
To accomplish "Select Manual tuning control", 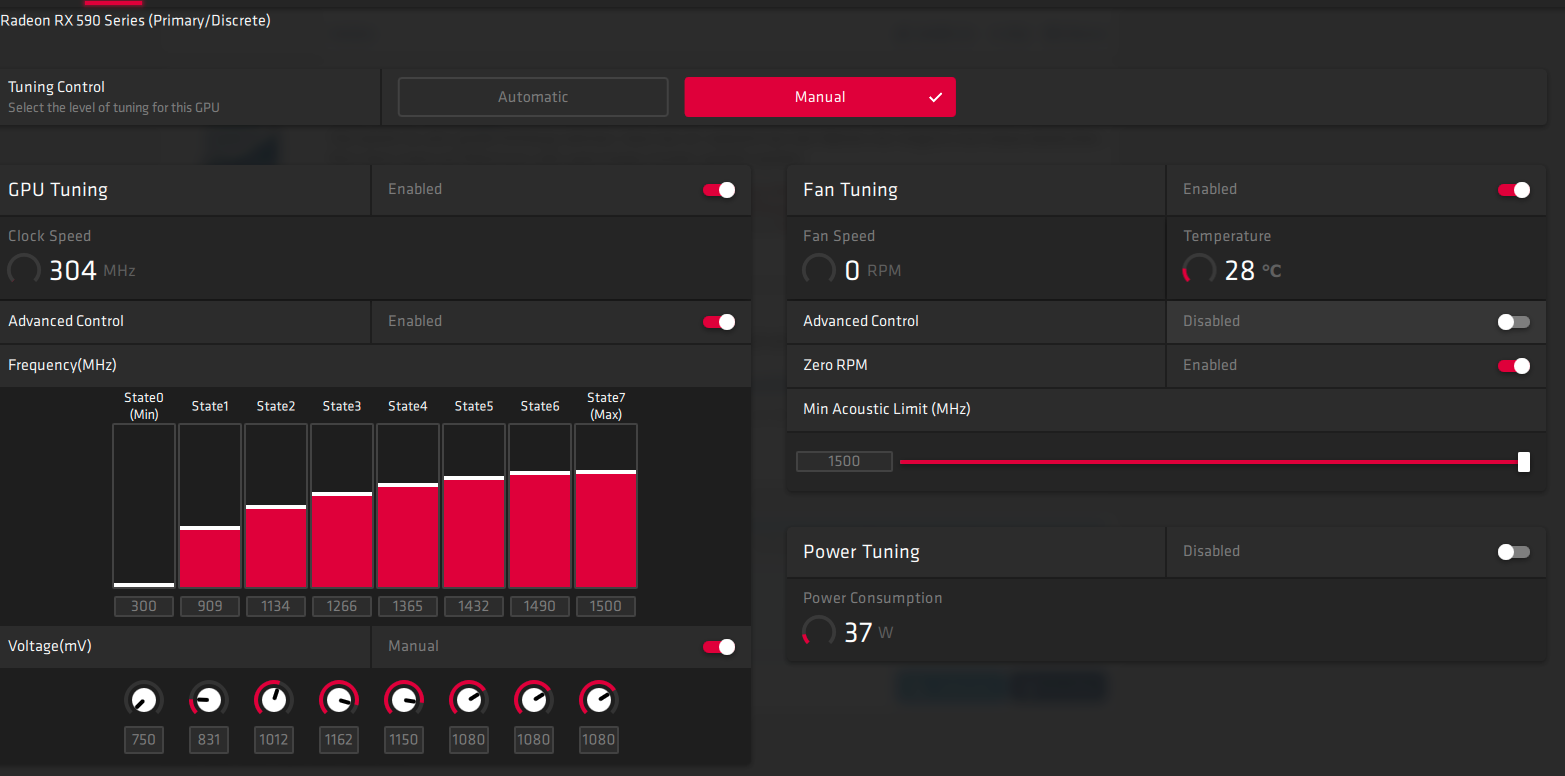I will click(x=820, y=97).
